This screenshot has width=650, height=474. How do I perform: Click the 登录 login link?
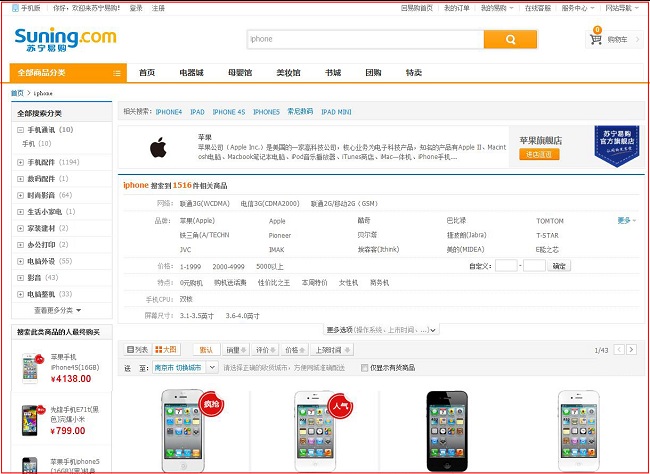(136, 8)
